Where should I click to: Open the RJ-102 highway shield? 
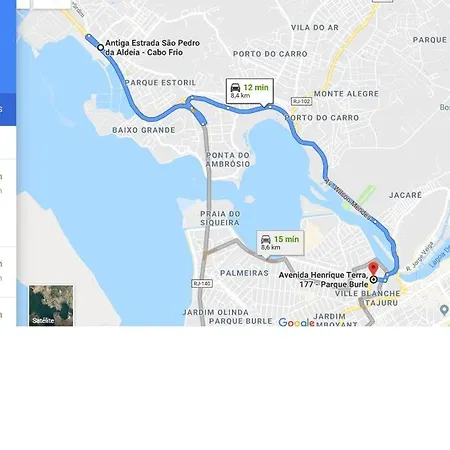(301, 101)
